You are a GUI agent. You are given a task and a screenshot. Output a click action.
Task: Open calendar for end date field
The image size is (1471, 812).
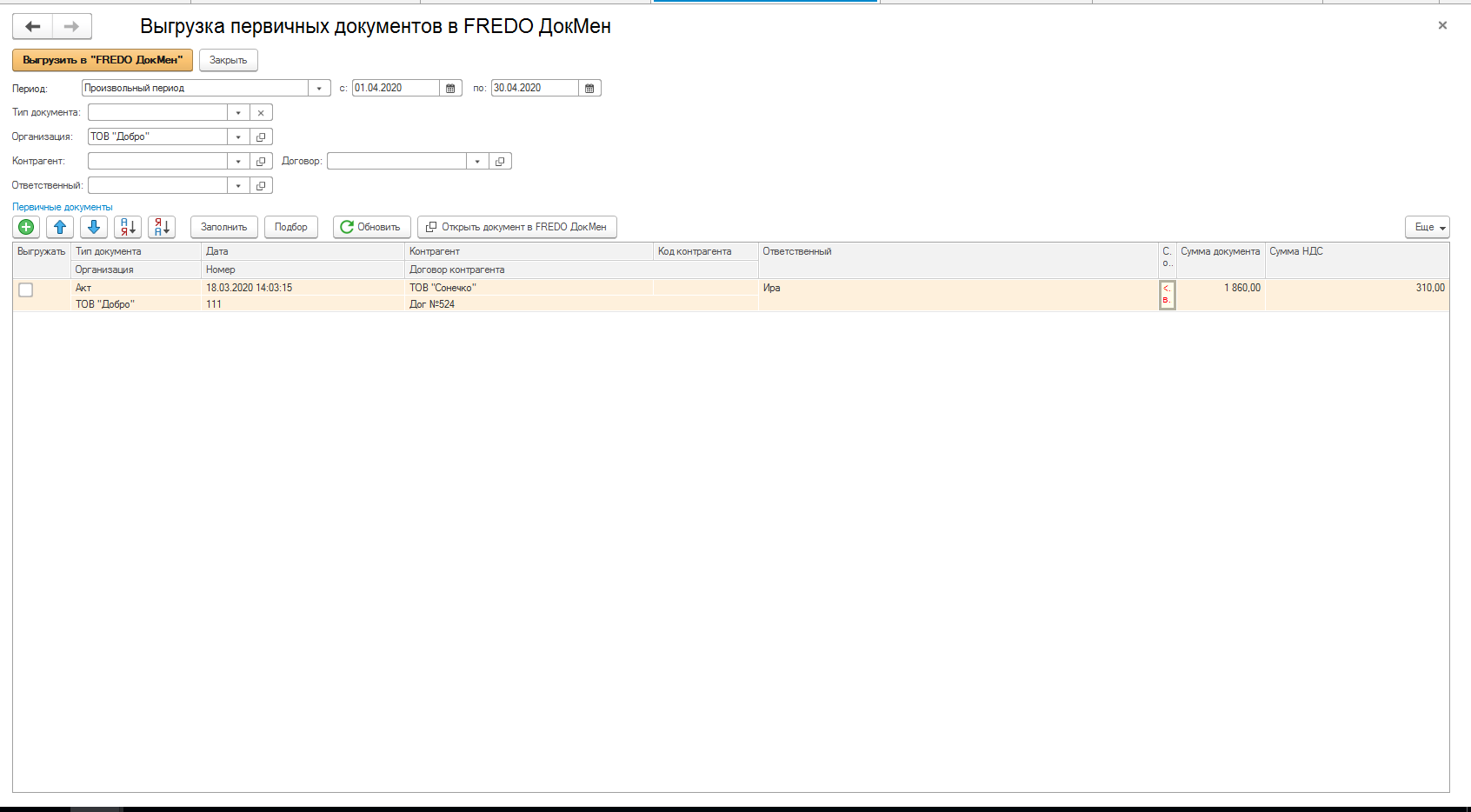tap(589, 87)
